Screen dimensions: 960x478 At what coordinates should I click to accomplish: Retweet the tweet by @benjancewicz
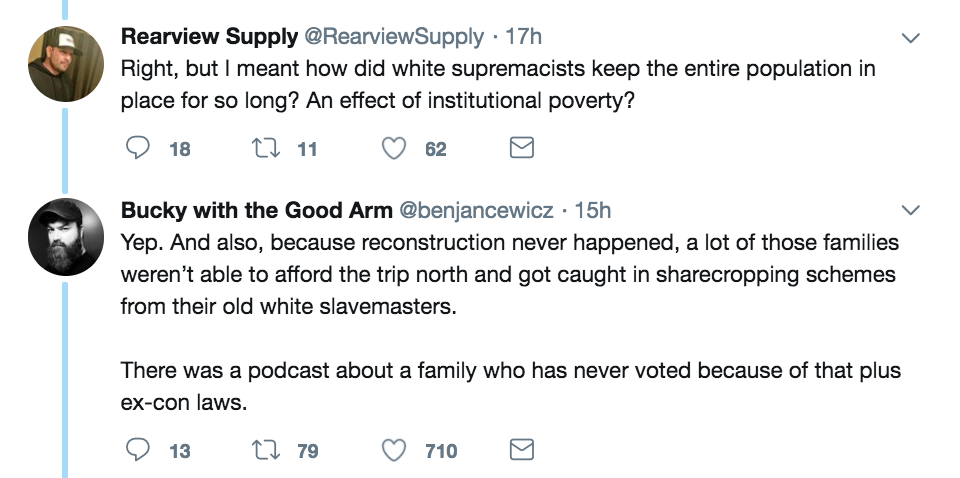point(266,451)
